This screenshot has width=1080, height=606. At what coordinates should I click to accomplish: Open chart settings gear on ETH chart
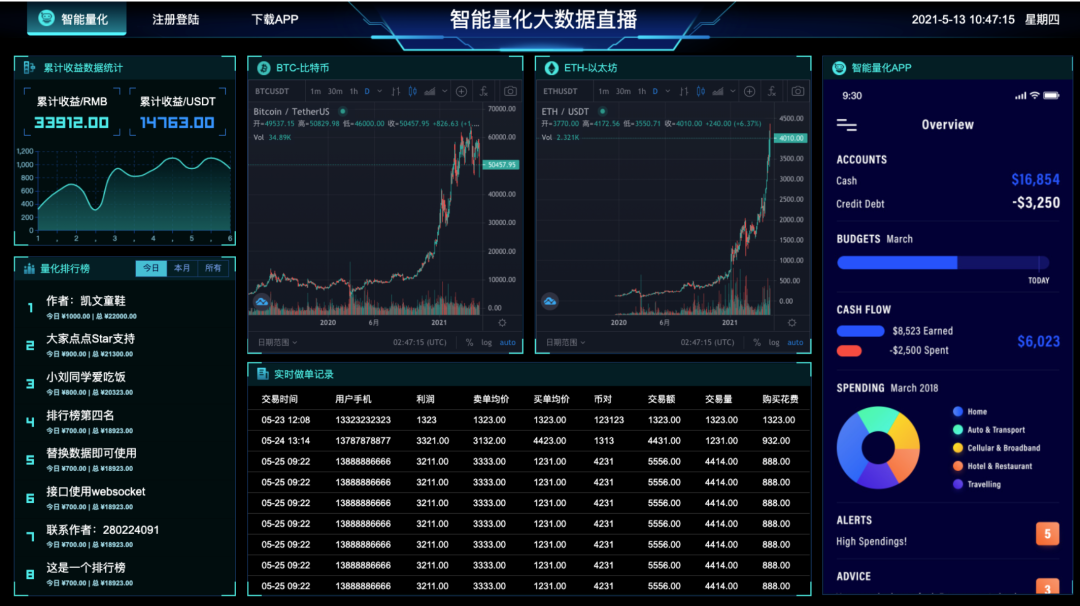tap(791, 322)
